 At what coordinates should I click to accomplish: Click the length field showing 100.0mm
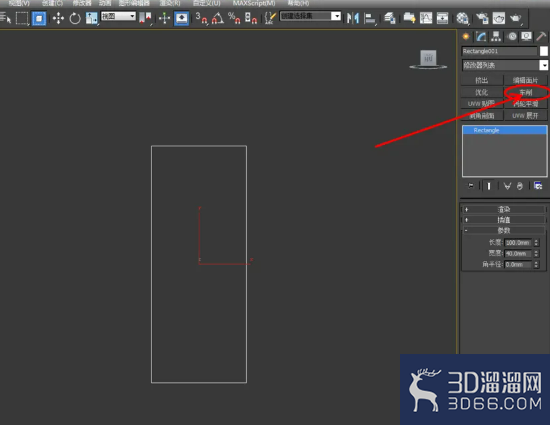tap(518, 243)
